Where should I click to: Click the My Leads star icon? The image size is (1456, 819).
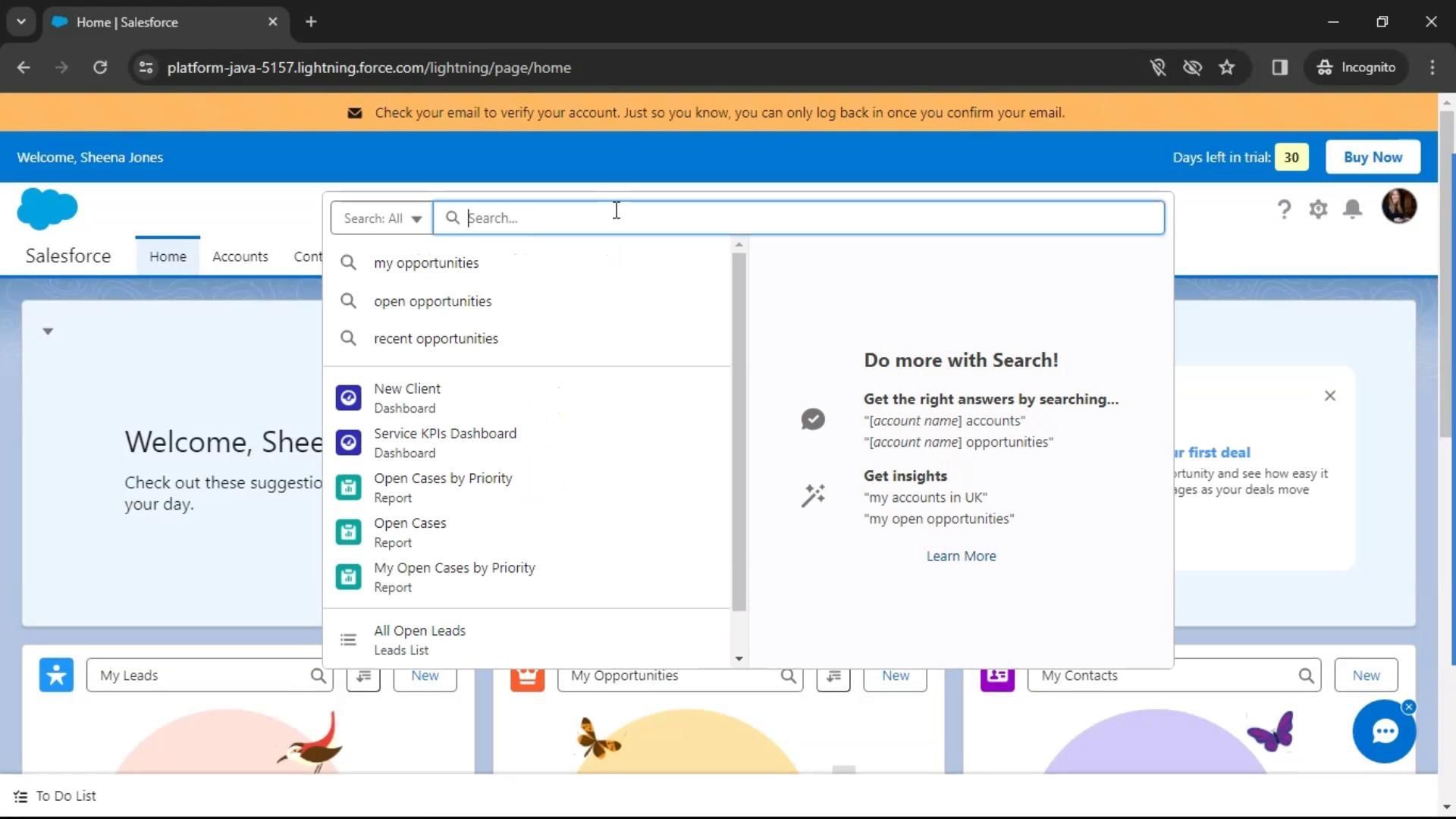[56, 675]
